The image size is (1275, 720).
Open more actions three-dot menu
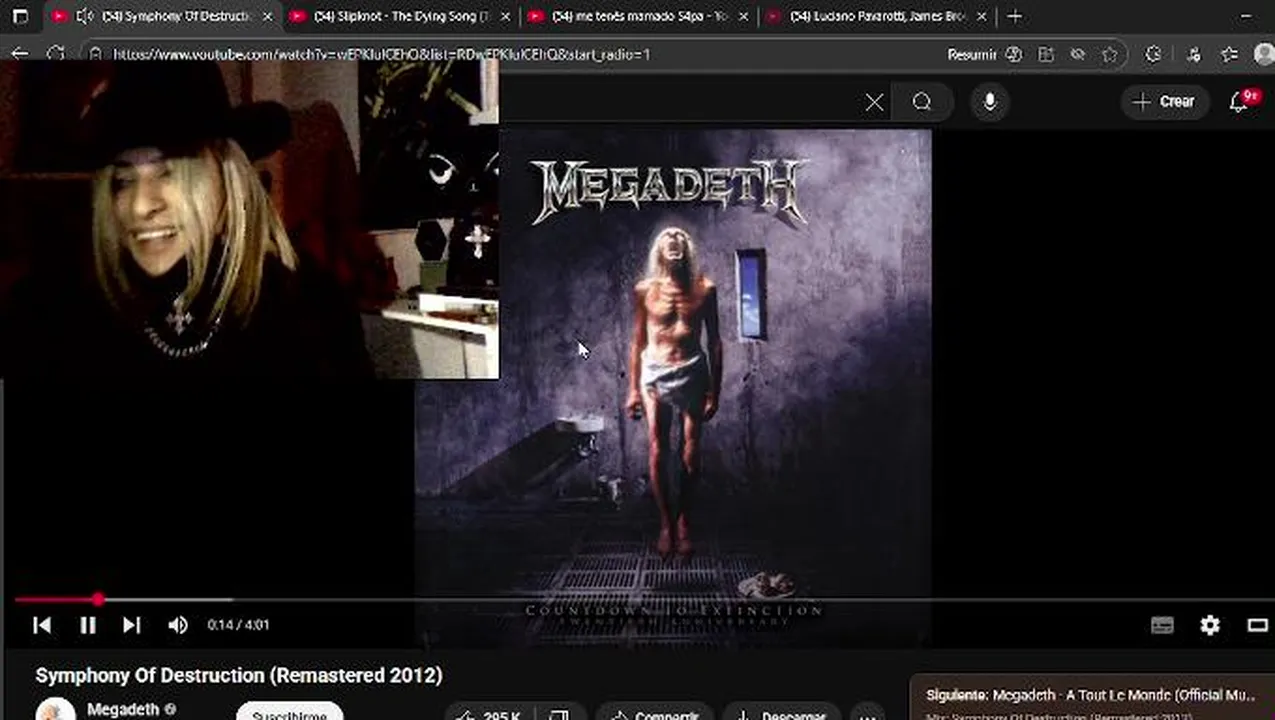868,715
